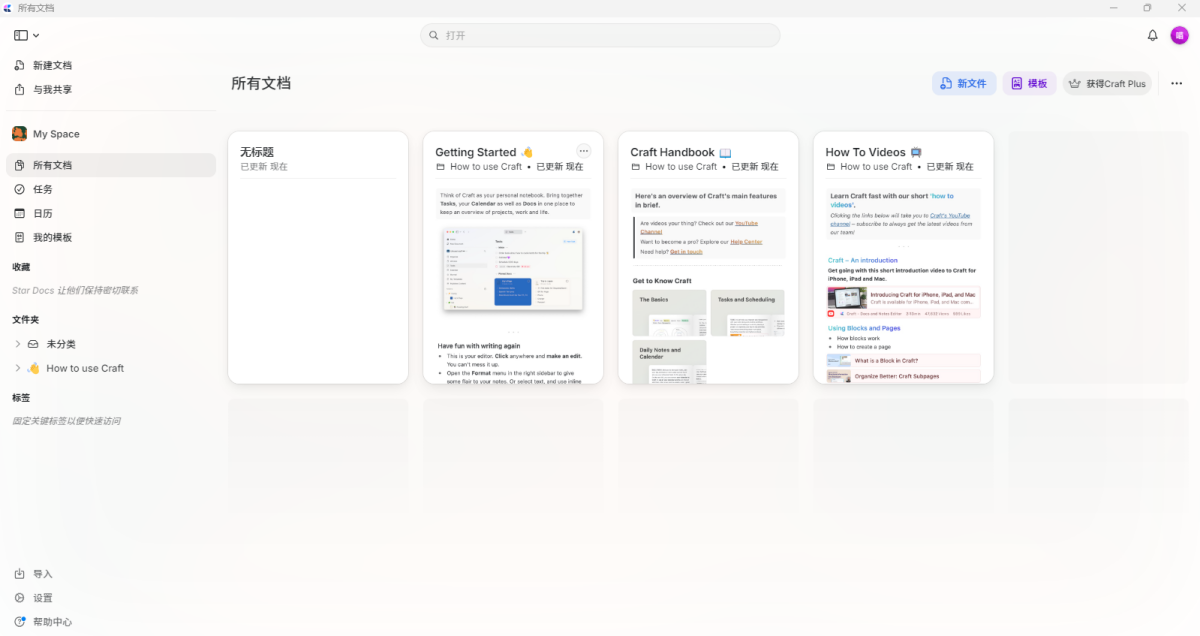Image resolution: width=1200 pixels, height=636 pixels.
Task: Toggle the sidebar layout icon
Action: (21, 35)
